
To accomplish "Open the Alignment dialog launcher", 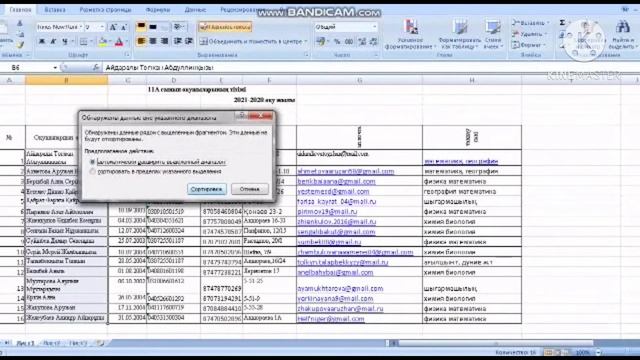I will tap(307, 55).
